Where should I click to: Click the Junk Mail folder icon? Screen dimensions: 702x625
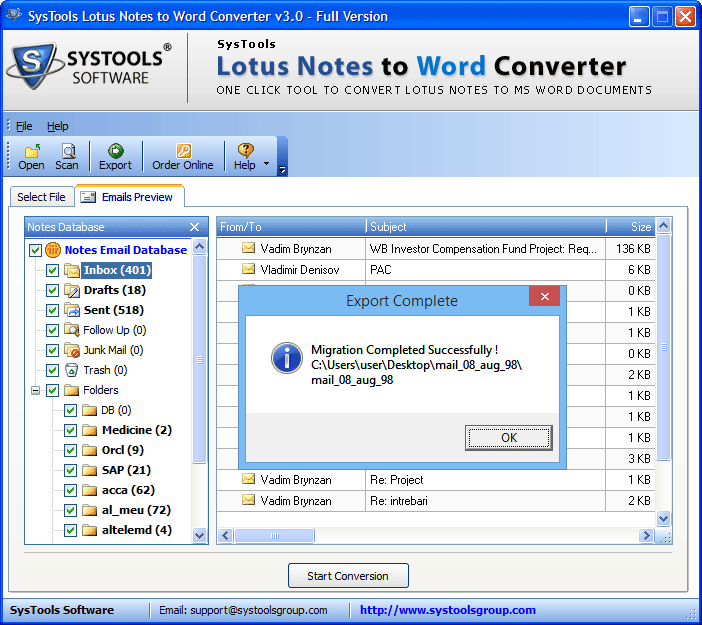72,350
